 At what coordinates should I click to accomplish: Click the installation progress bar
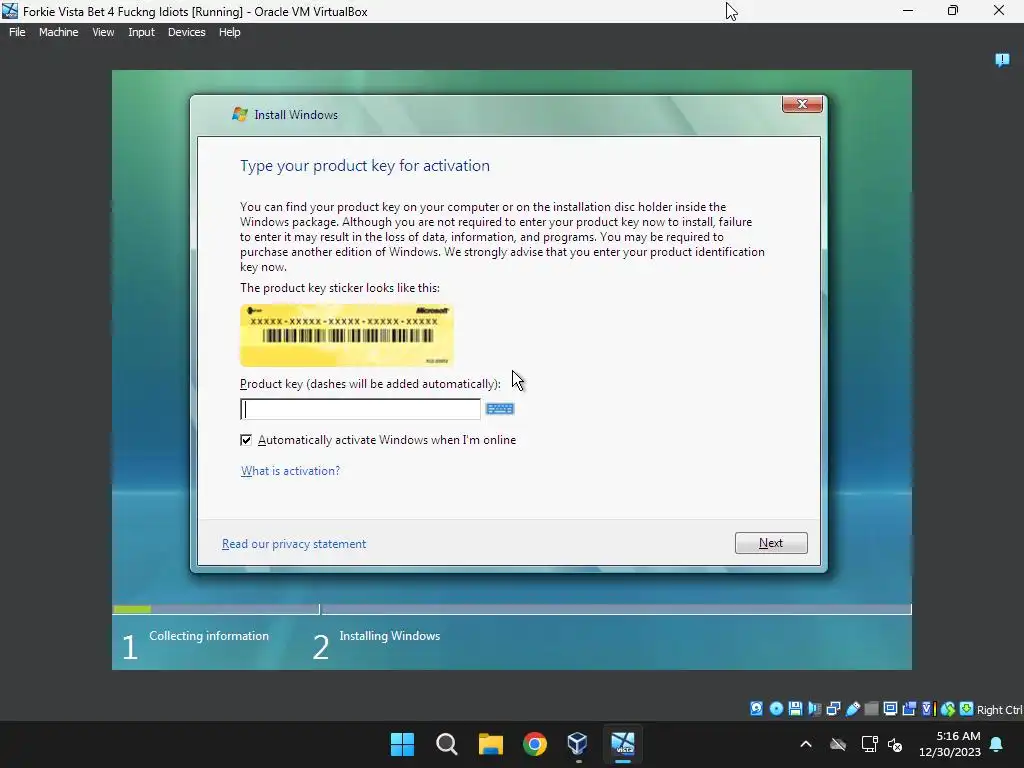point(512,609)
